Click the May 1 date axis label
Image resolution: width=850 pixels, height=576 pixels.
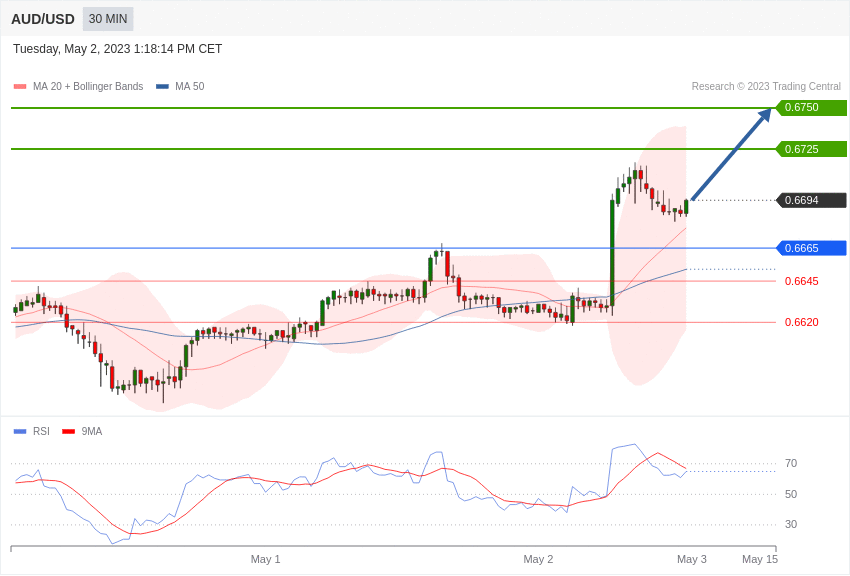(266, 559)
